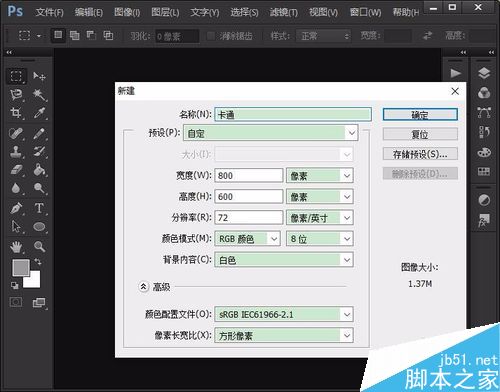The width and height of the screenshot is (500, 392).
Task: Confirm the New dialog with OK button
Action: click(x=420, y=115)
